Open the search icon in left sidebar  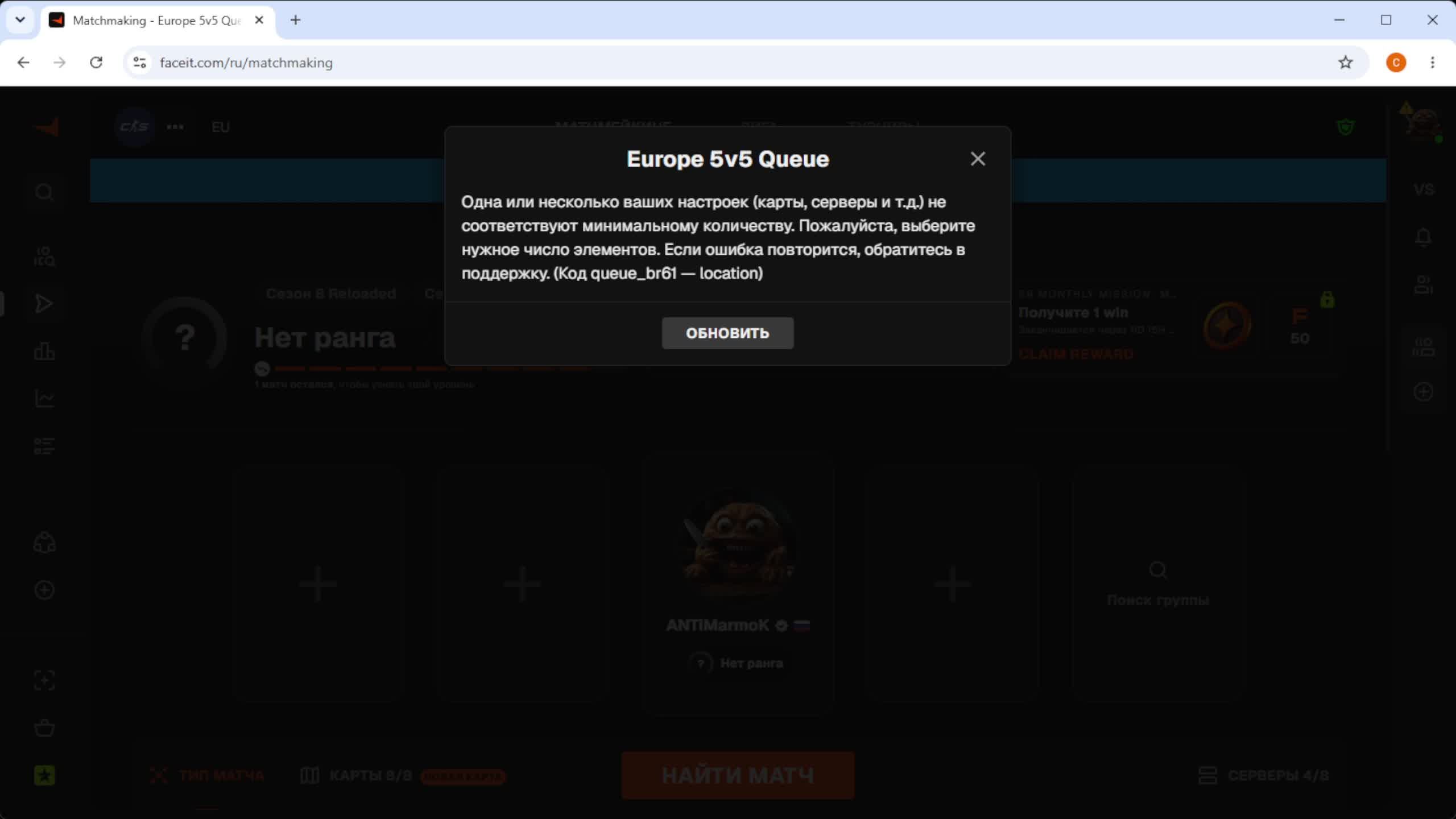(44, 192)
